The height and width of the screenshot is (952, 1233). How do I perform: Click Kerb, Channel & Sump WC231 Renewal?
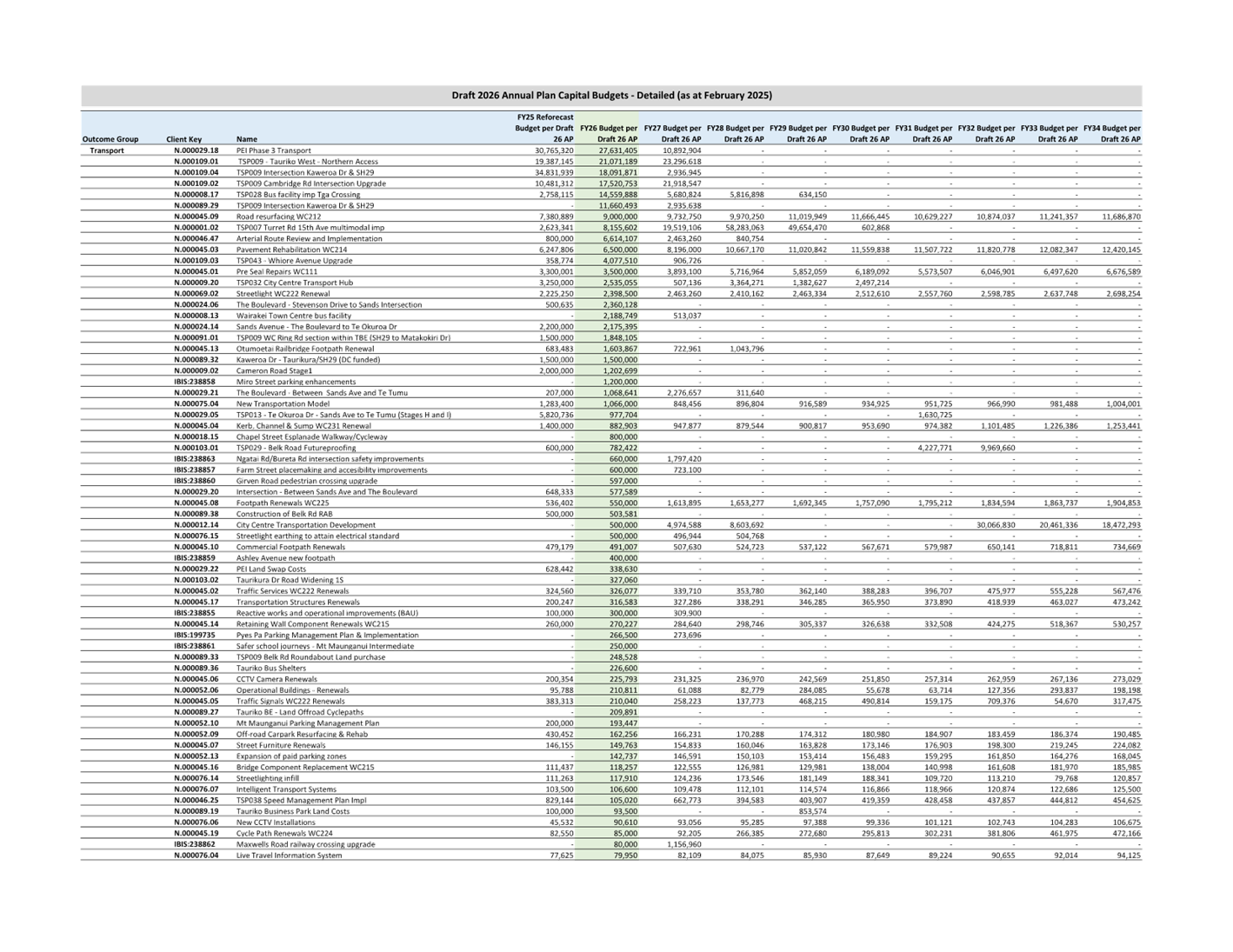click(x=302, y=426)
